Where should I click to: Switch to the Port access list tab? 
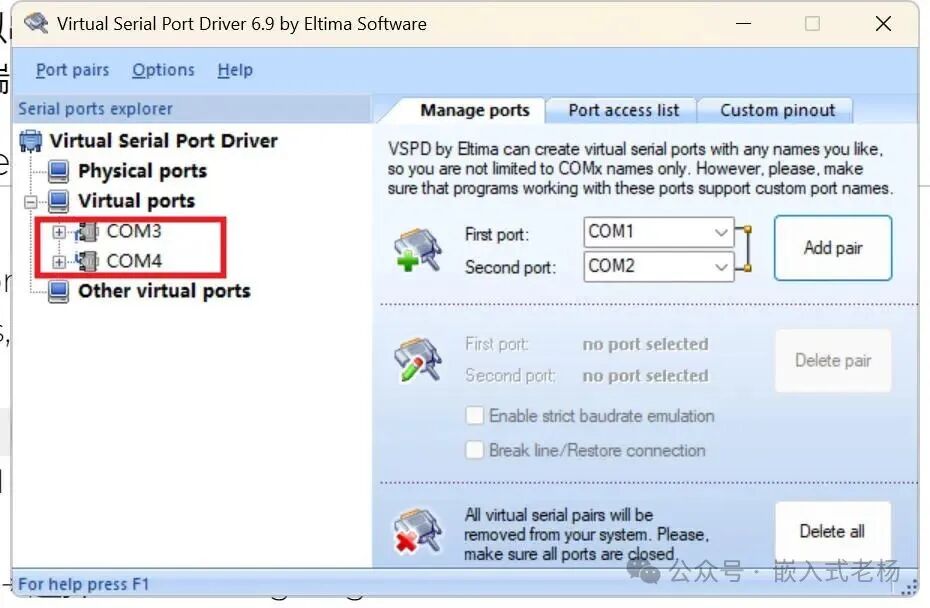tap(623, 110)
